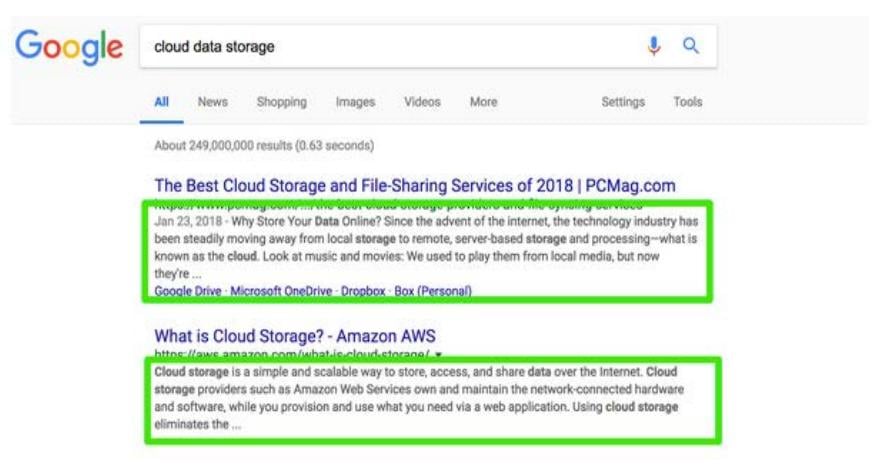The image size is (881, 474).
Task: Click the Jan 23, 2018 date text
Action: pyautogui.click(x=188, y=221)
